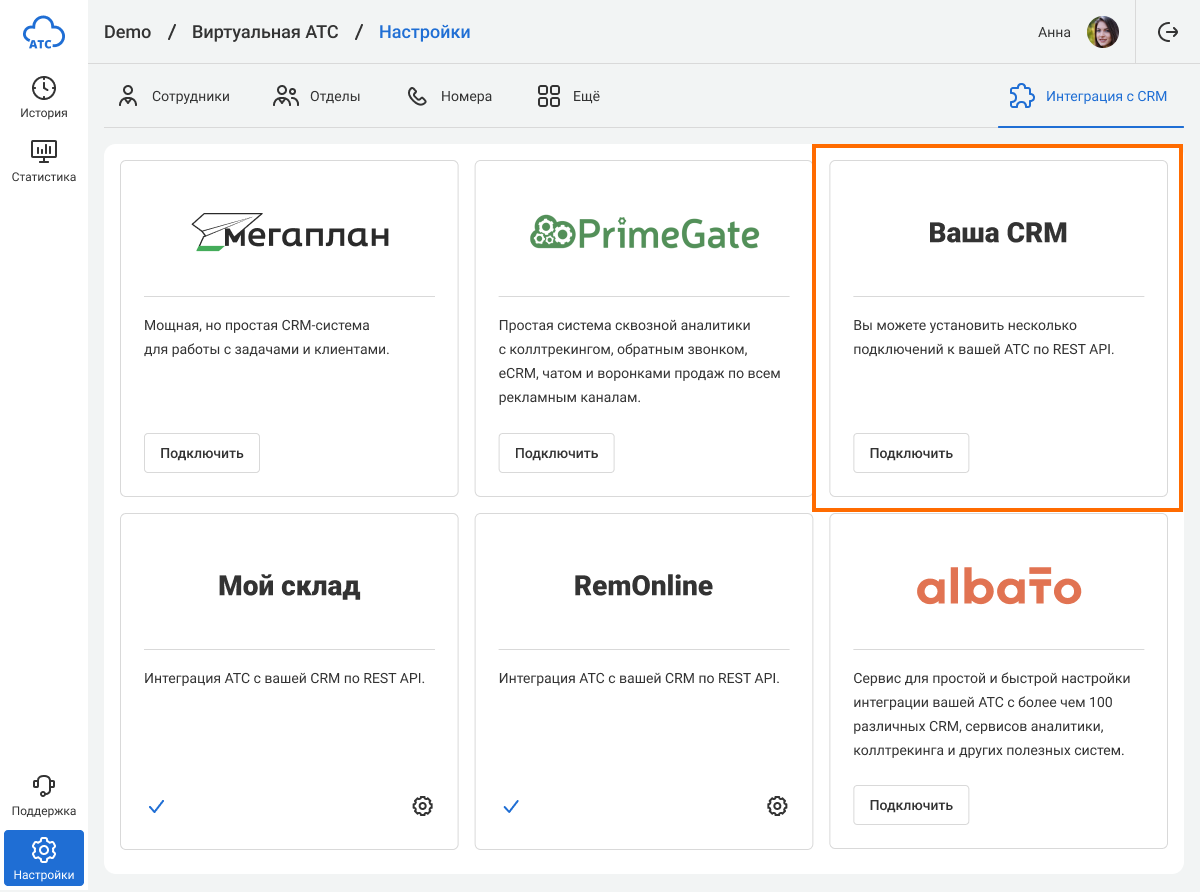Click Подключить for Мегаплан
This screenshot has height=892, width=1200.
(x=202, y=453)
